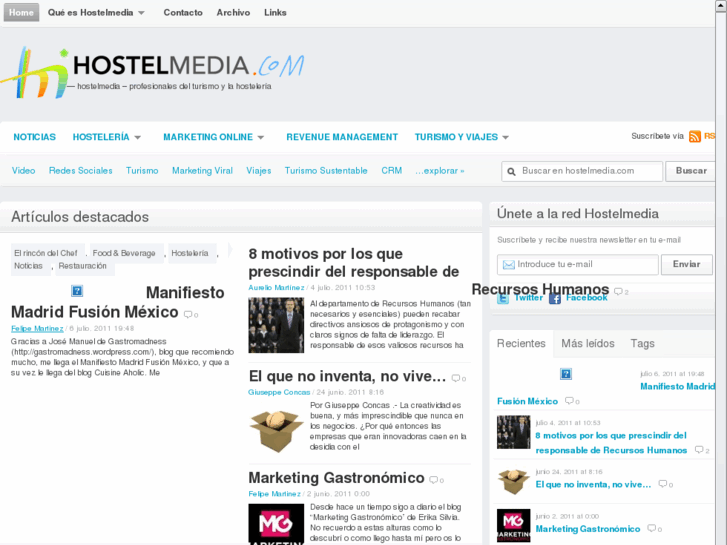Open the Revenue Management section
727x545 pixels.
tap(342, 137)
